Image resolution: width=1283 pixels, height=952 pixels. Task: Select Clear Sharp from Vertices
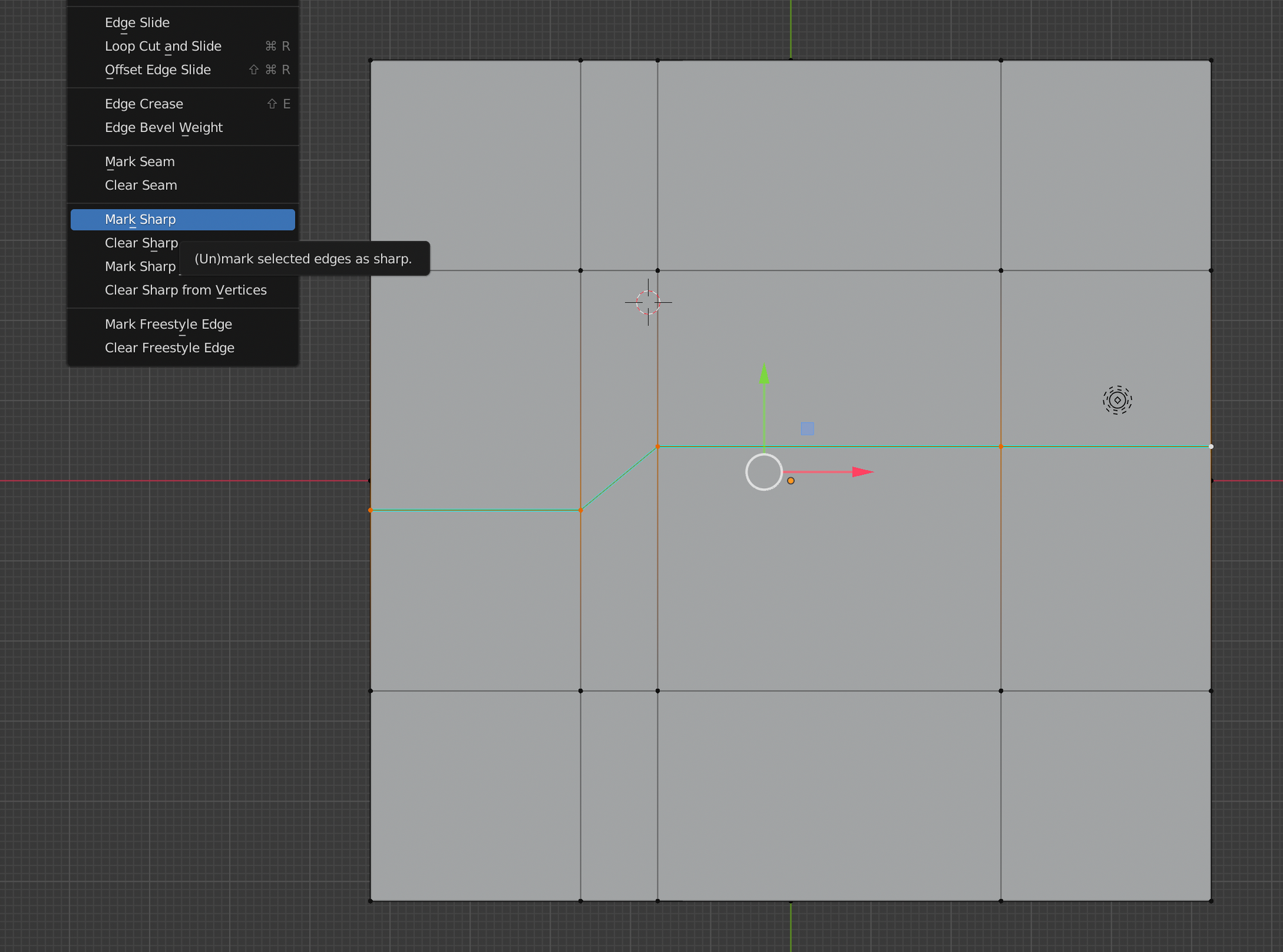[183, 290]
